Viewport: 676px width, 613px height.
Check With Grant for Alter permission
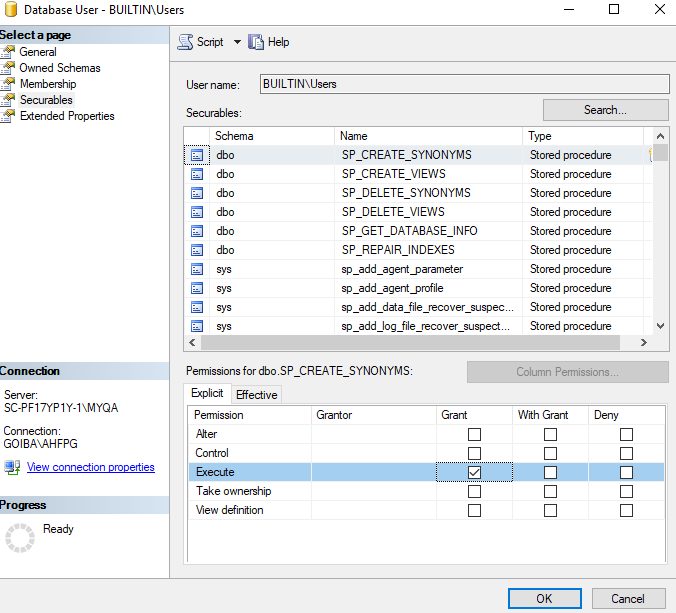pyautogui.click(x=550, y=435)
